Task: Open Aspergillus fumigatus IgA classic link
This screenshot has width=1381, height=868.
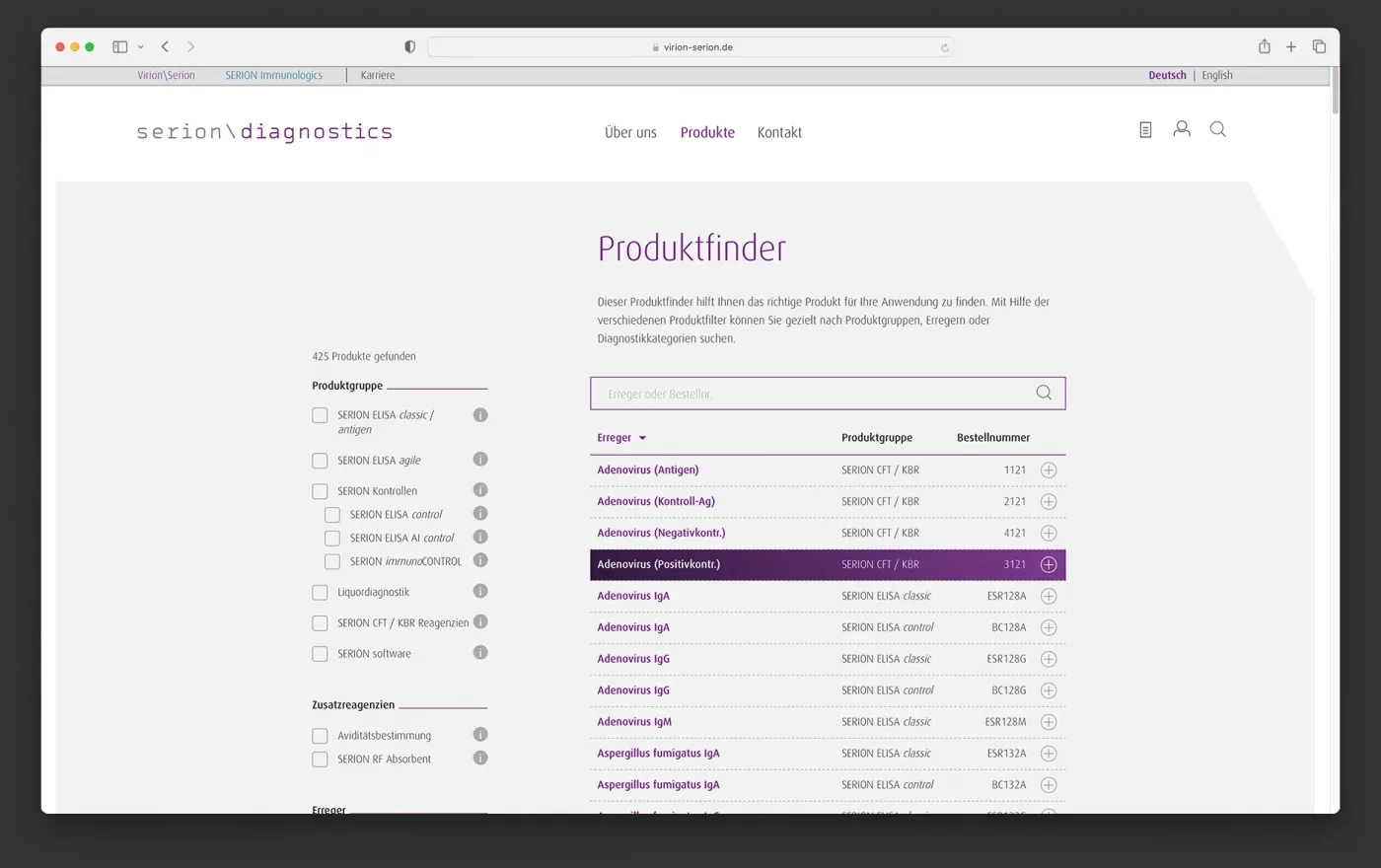Action: pos(658,754)
